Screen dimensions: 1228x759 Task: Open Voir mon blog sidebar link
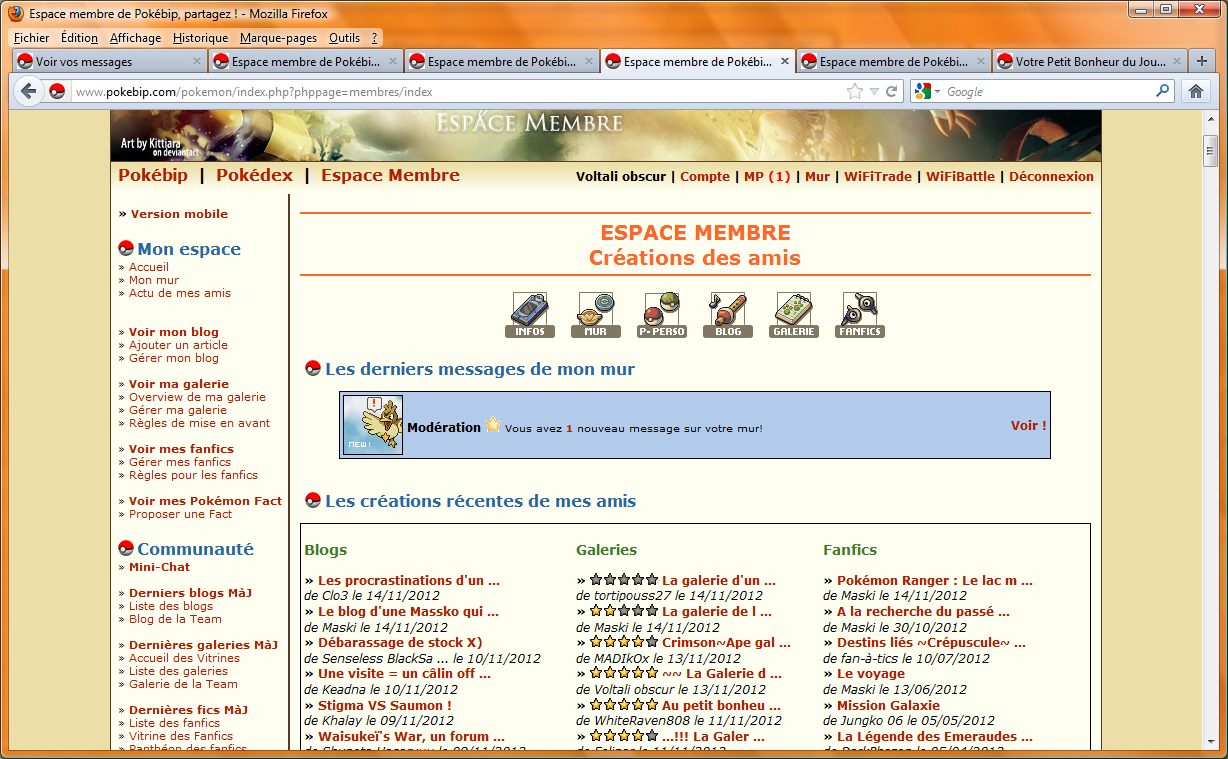pyautogui.click(x=174, y=332)
